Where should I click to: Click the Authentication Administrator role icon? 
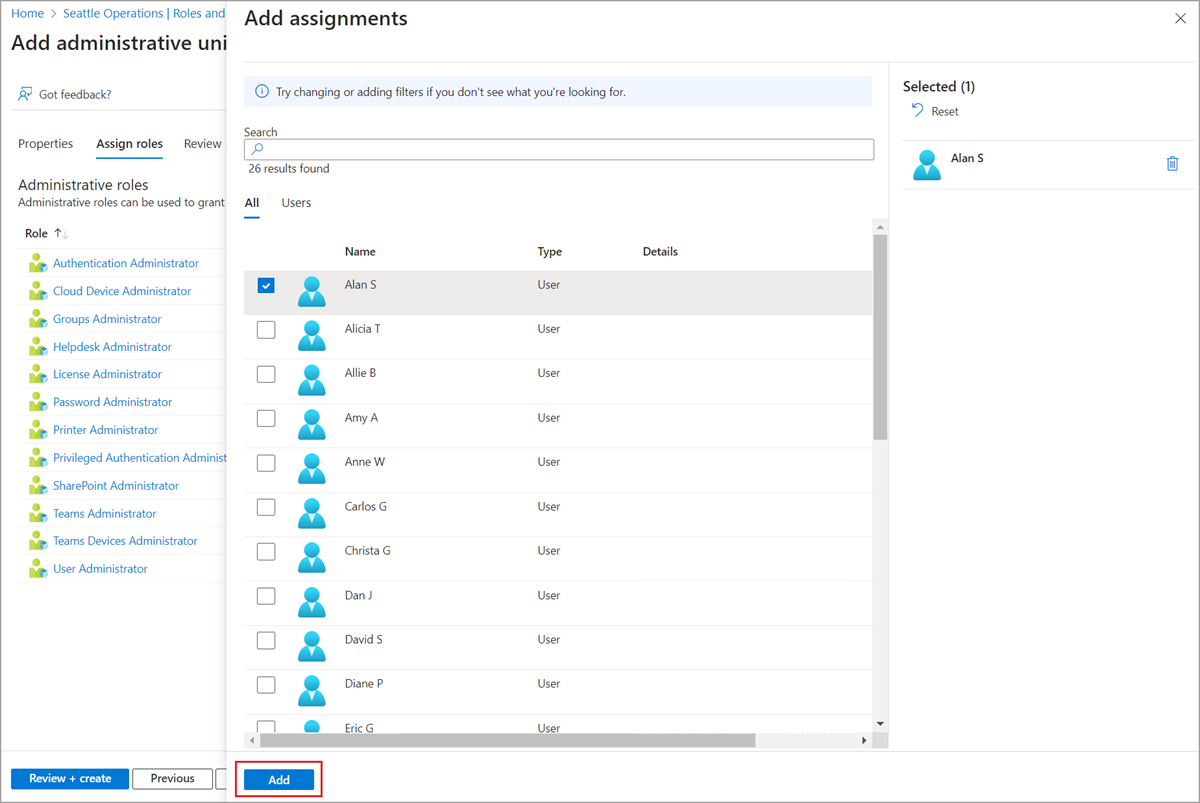click(x=38, y=263)
